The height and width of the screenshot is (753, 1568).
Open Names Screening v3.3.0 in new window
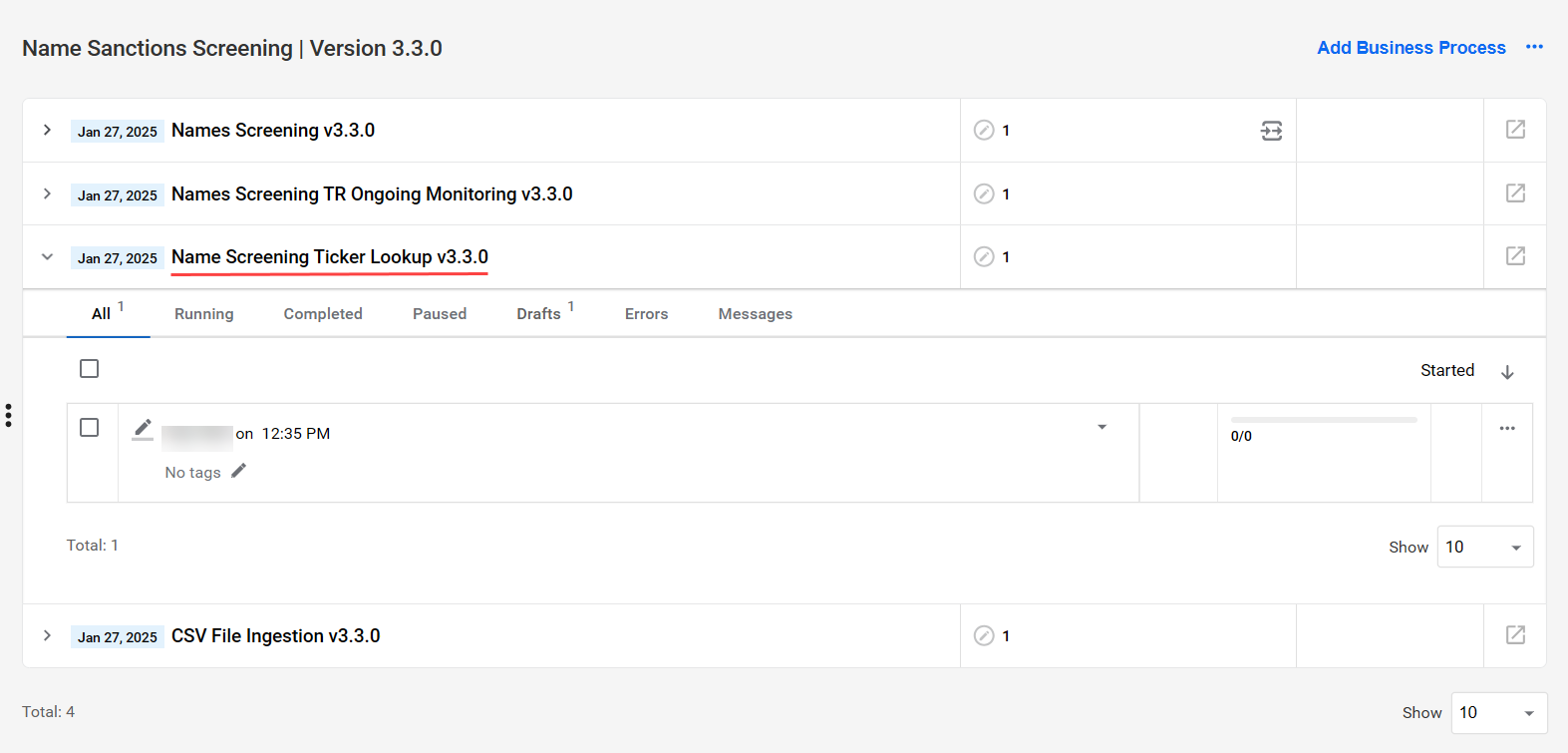tap(1515, 129)
